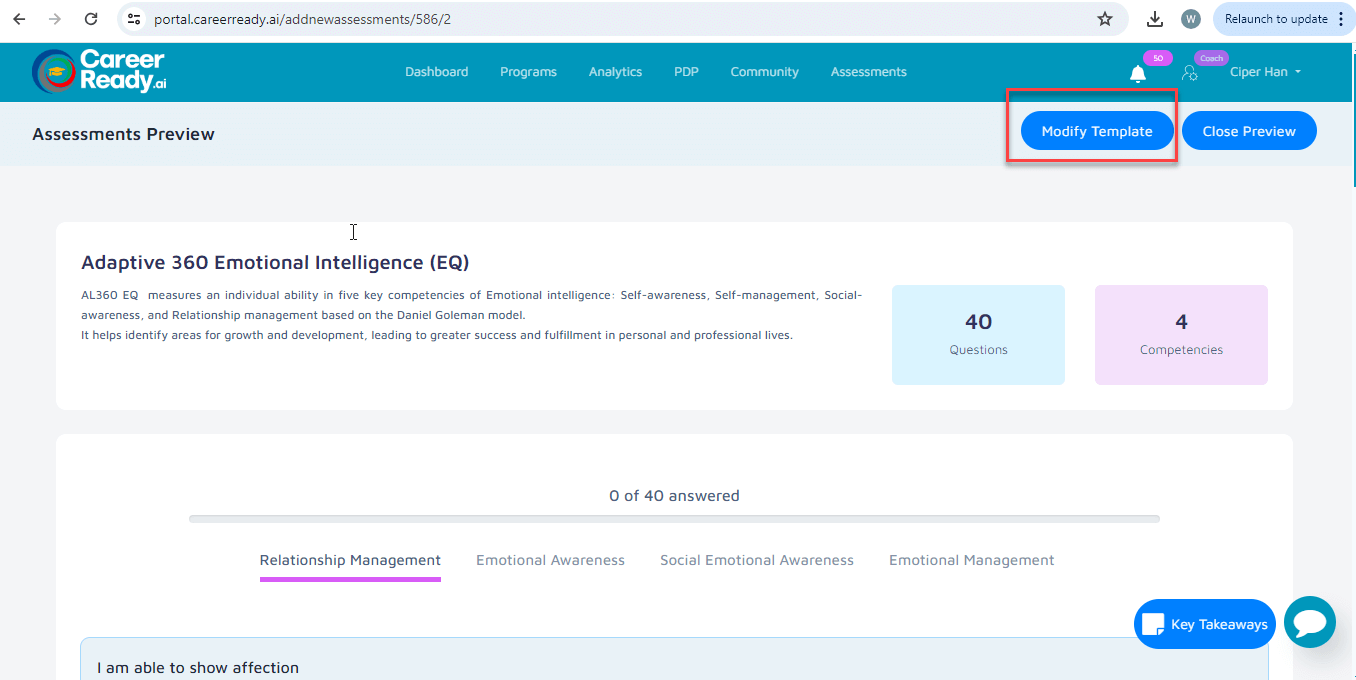Click the CareerReady.ai logo
Screen dimensions: 1356x680
tap(99, 71)
